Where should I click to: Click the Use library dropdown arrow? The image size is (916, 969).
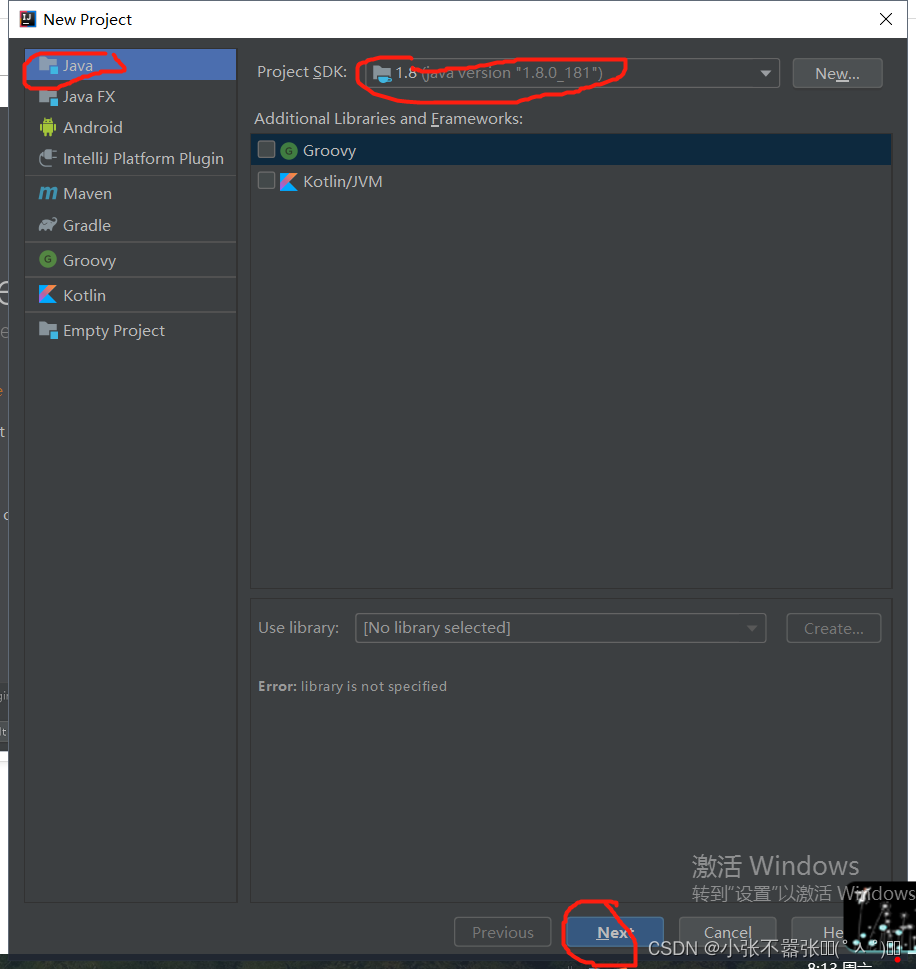pyautogui.click(x=752, y=628)
